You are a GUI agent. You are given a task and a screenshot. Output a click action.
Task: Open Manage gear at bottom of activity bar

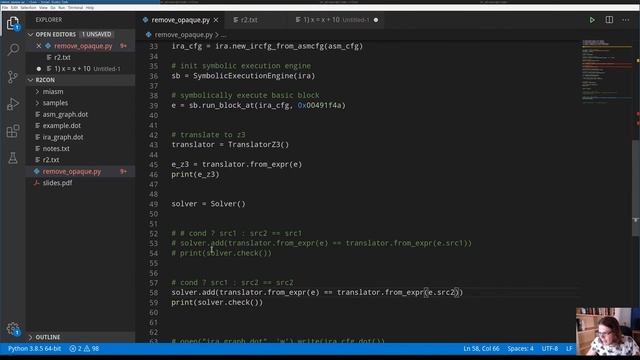(13, 329)
